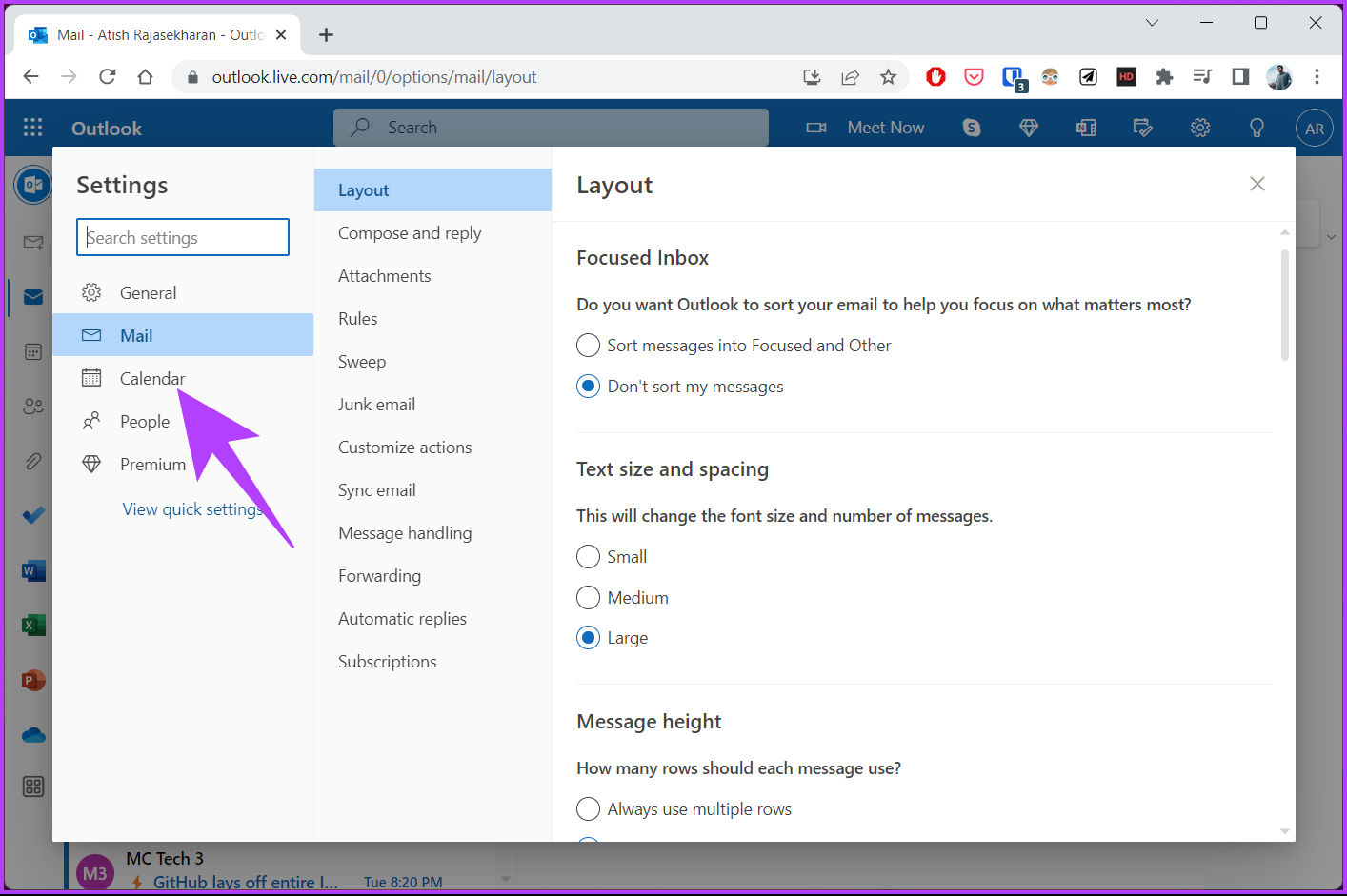Open the Chrome three-dot menu

pyautogui.click(x=1317, y=76)
